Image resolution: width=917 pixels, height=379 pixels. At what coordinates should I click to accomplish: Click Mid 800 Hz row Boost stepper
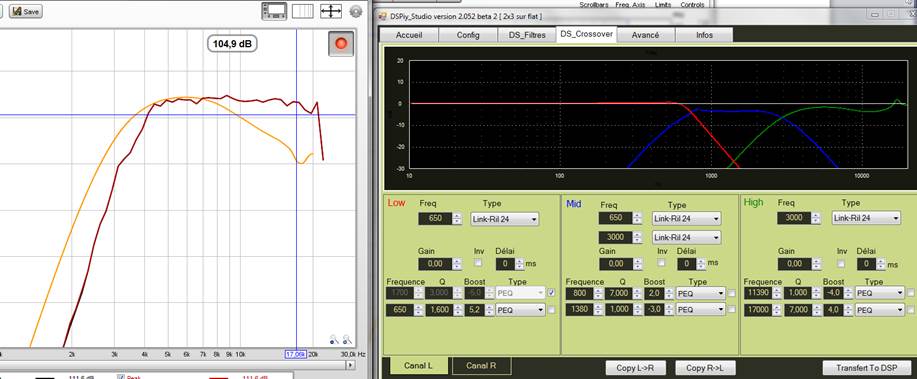pyautogui.click(x=670, y=293)
